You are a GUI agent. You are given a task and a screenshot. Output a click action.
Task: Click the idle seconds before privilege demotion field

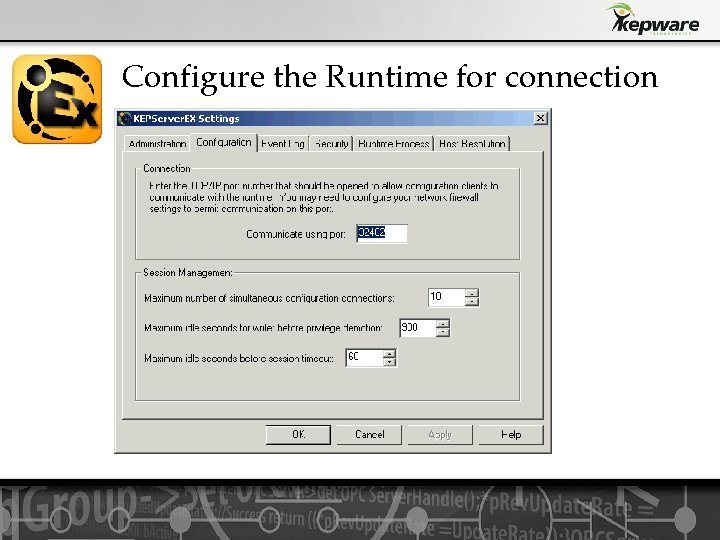tap(417, 328)
